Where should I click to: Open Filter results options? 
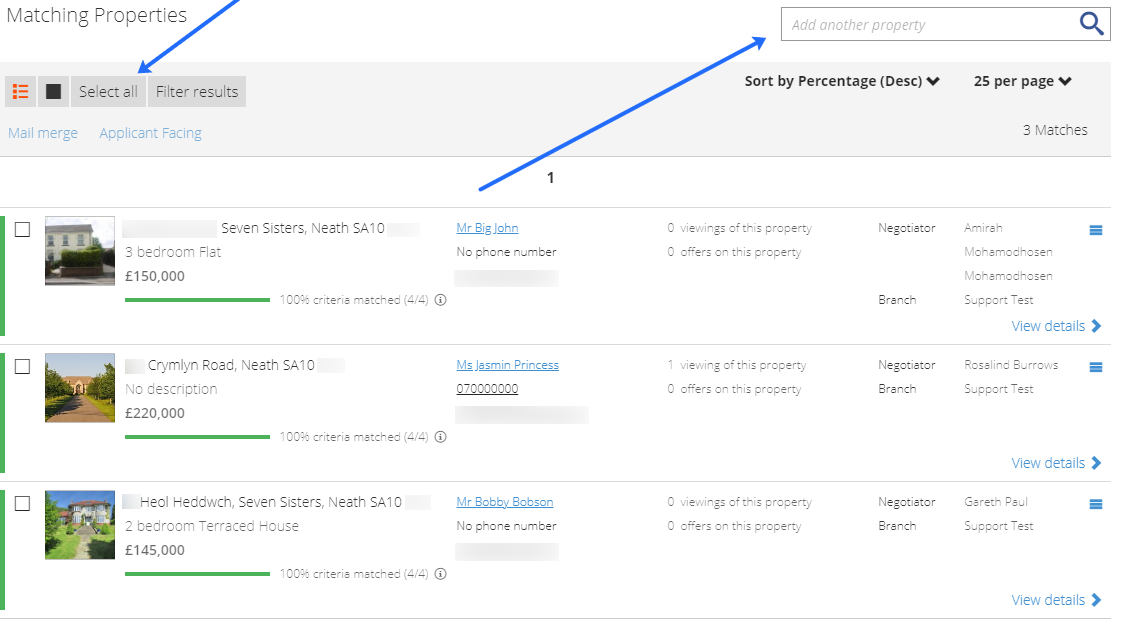[x=197, y=92]
